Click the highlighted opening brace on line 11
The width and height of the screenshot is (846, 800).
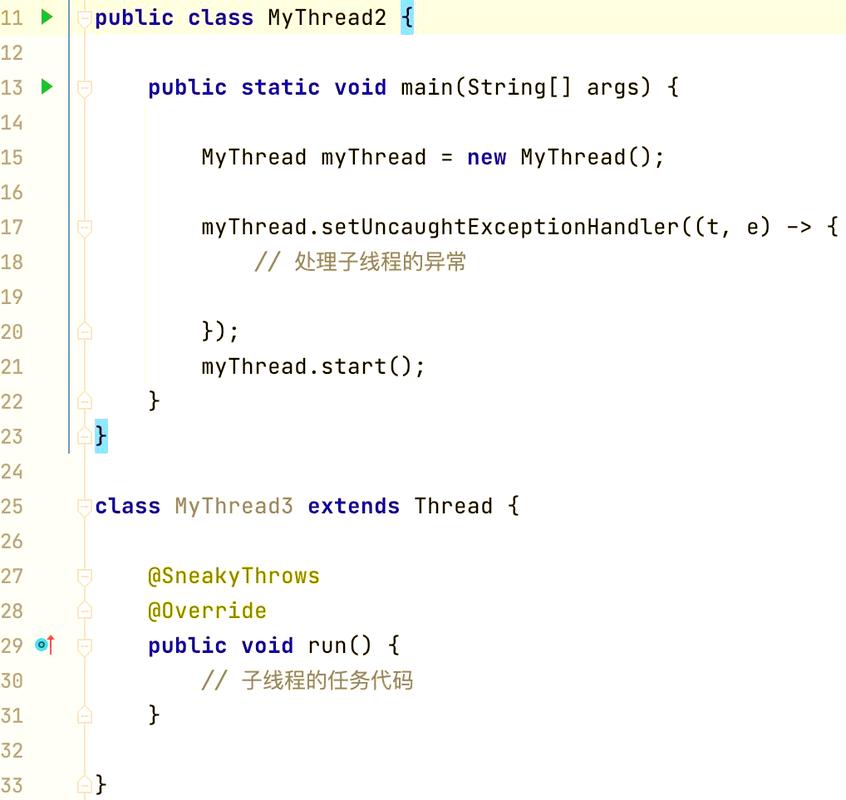pos(407,18)
